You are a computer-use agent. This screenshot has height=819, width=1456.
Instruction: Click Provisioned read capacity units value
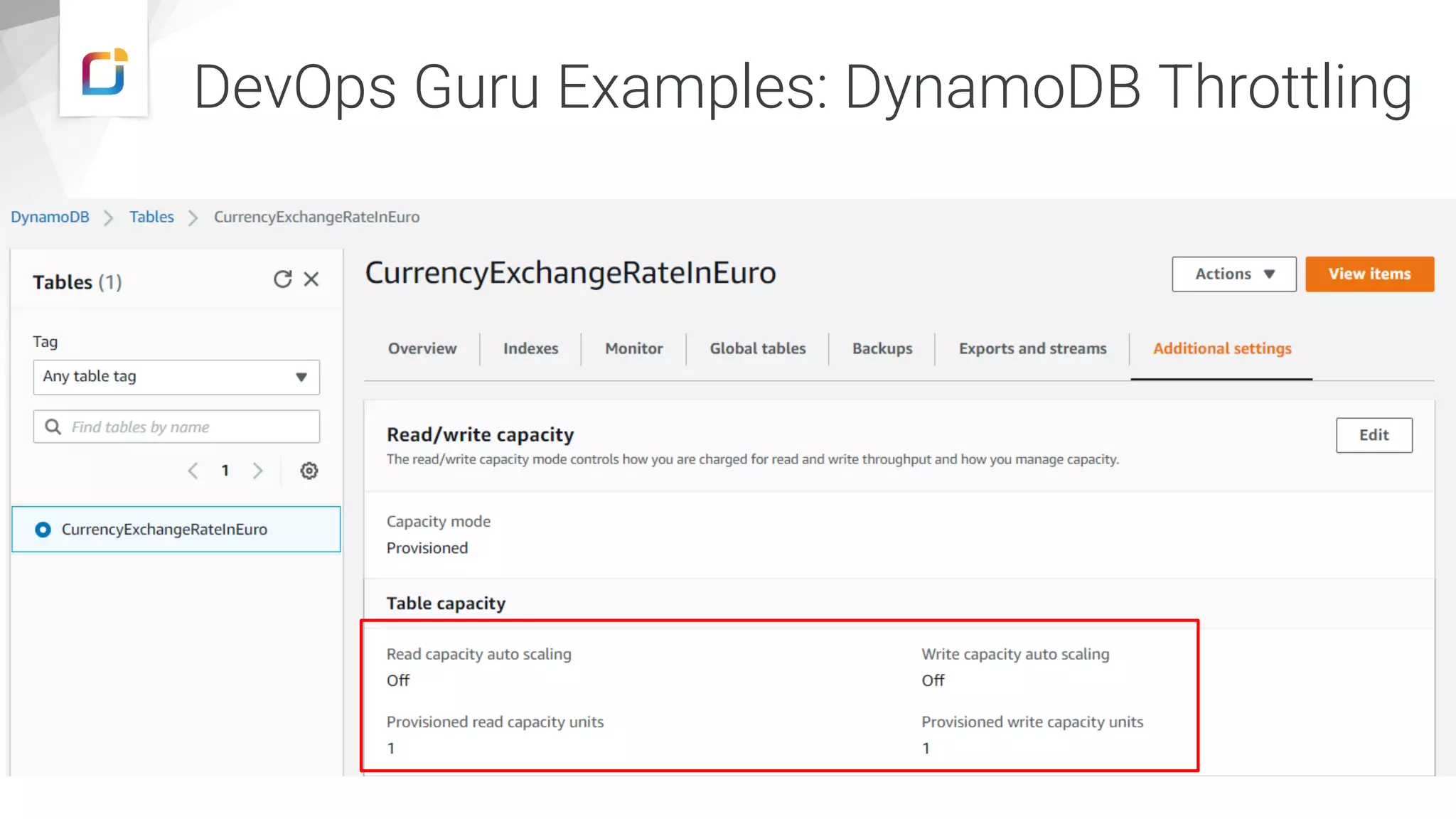(x=391, y=748)
